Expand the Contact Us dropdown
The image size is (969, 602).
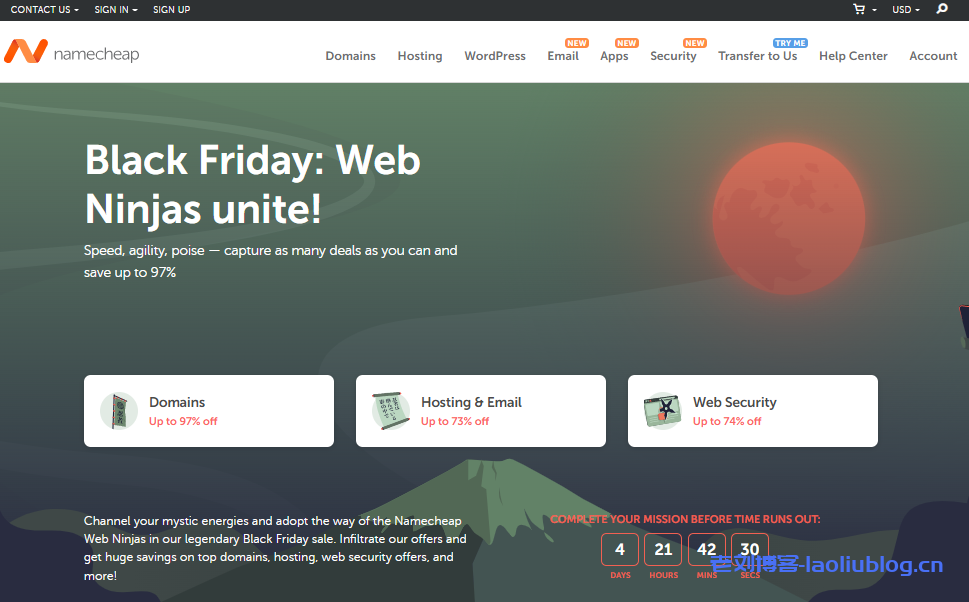pyautogui.click(x=44, y=10)
